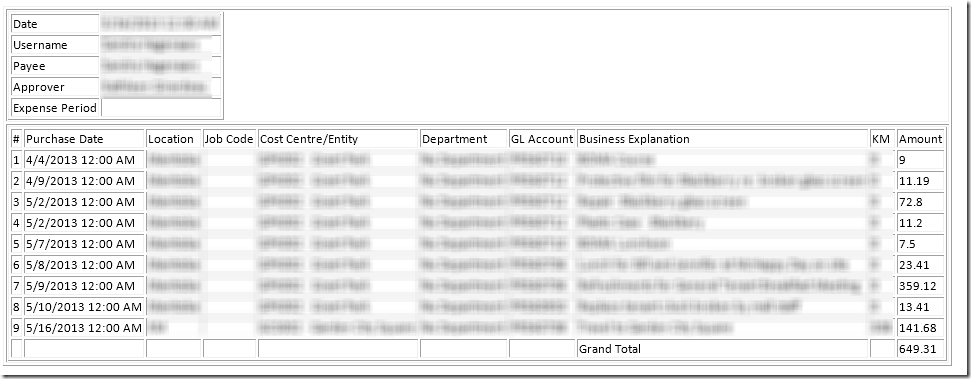
Task: Click purchase date 5/8/2013 12:00 AM
Action: 84,265
